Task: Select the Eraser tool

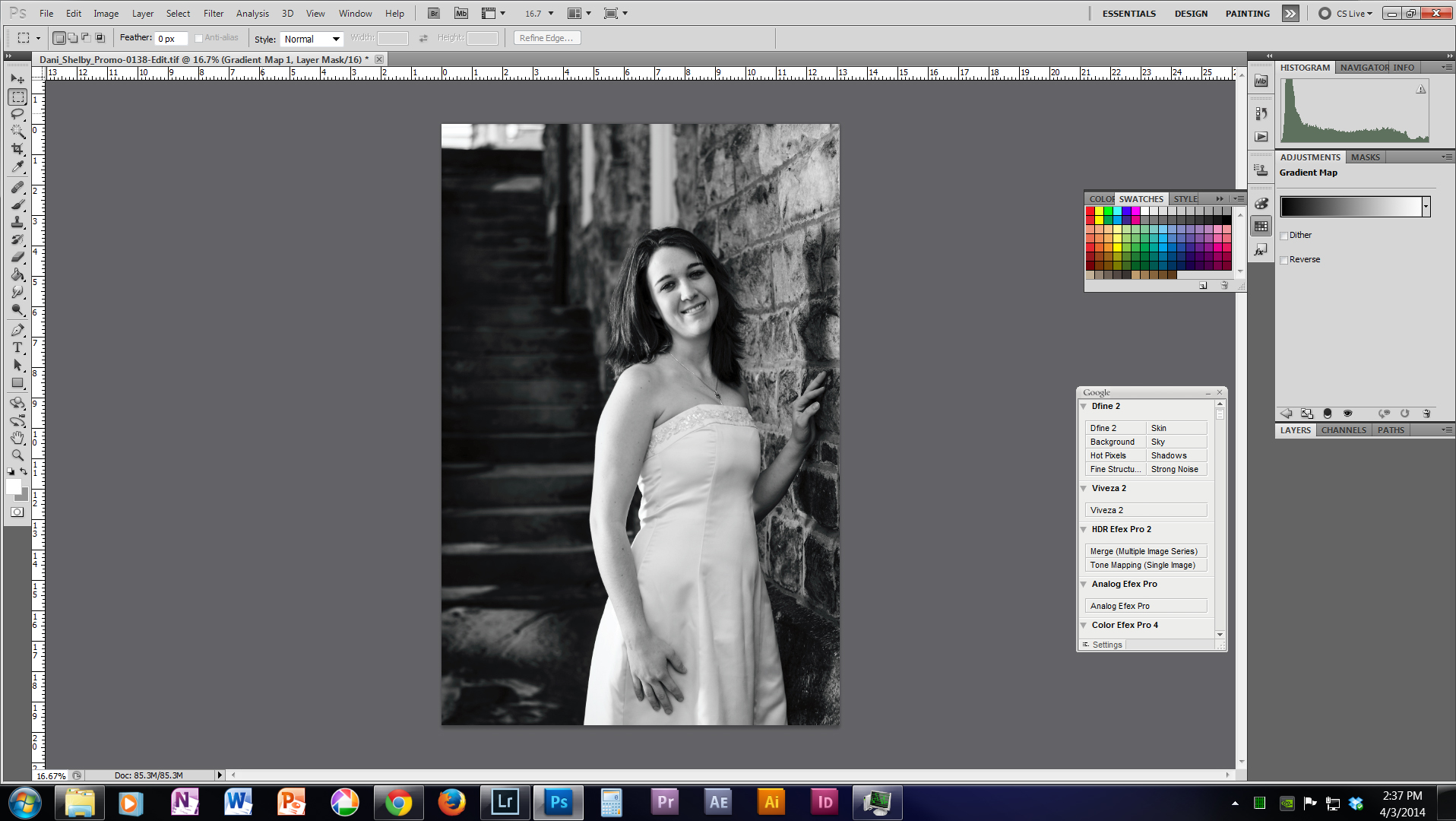Action: [x=17, y=257]
